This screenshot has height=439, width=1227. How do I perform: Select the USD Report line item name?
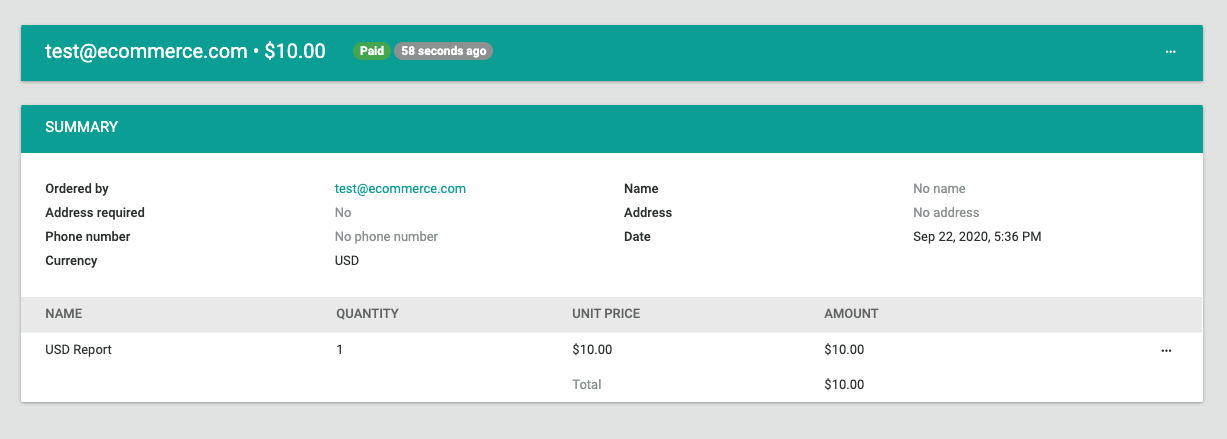tap(78, 350)
